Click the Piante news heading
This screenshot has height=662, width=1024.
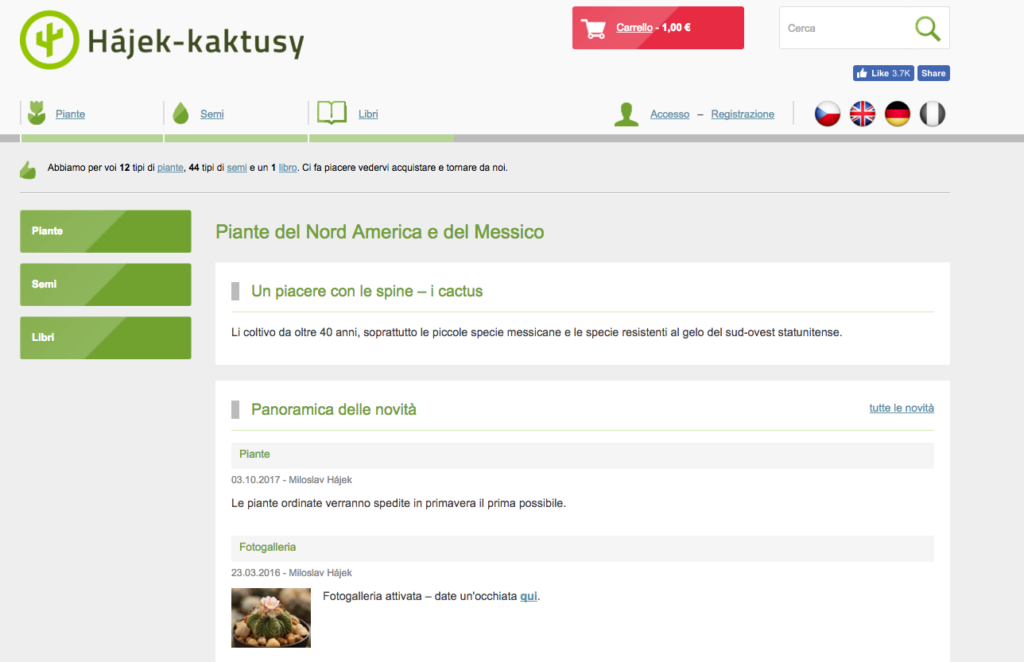coord(254,454)
